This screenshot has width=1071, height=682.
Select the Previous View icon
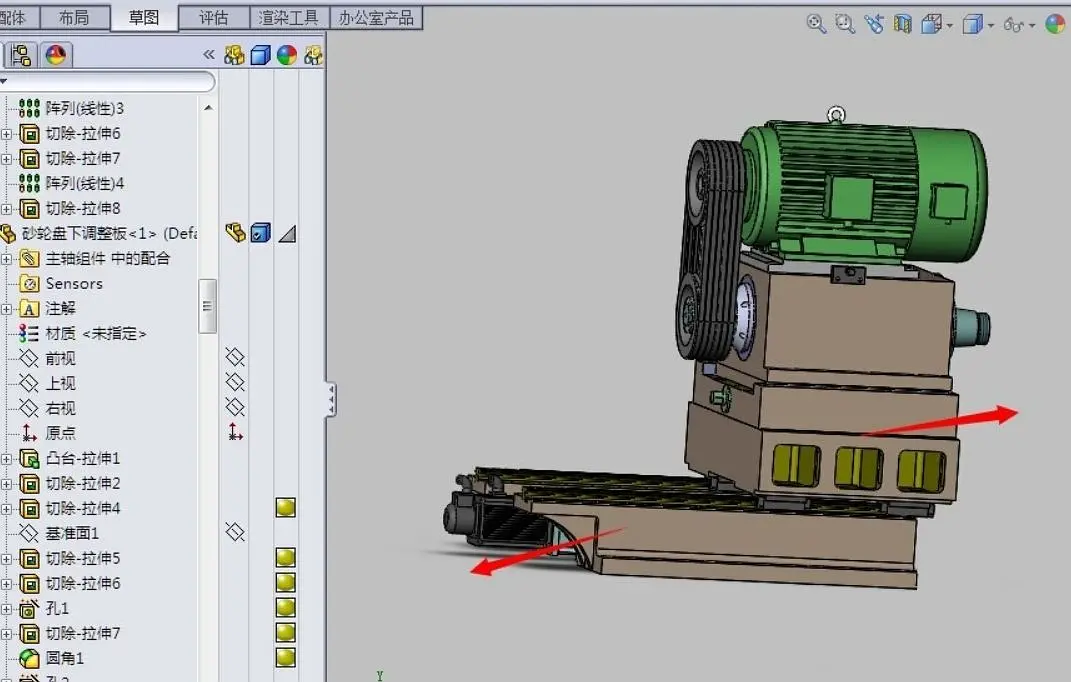pos(875,24)
